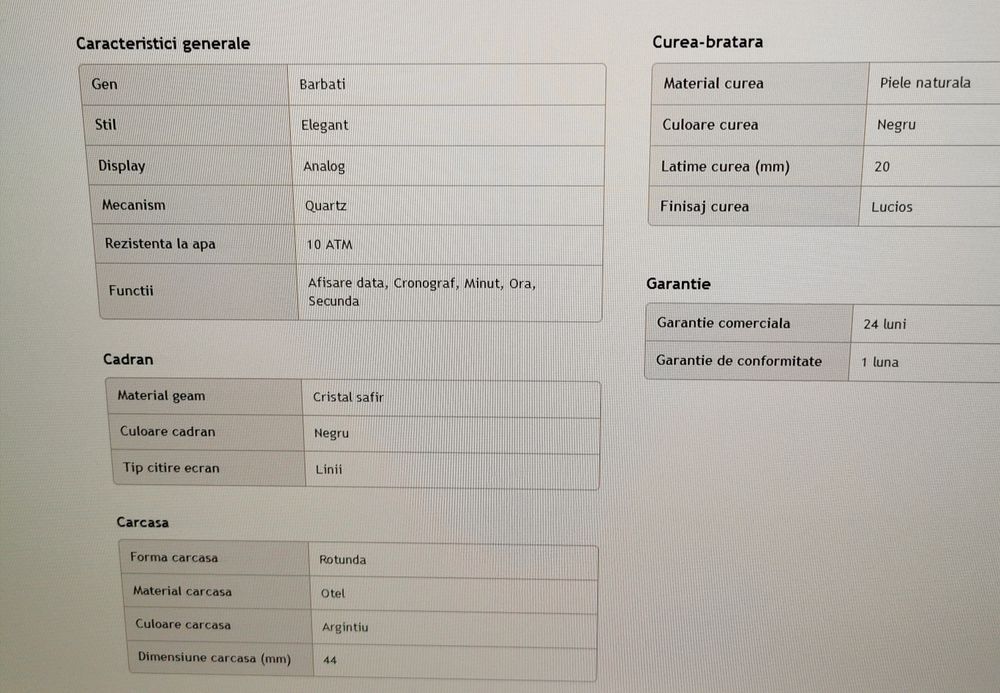Select the Rotunda case shape value
The height and width of the screenshot is (693, 1000).
coord(342,560)
